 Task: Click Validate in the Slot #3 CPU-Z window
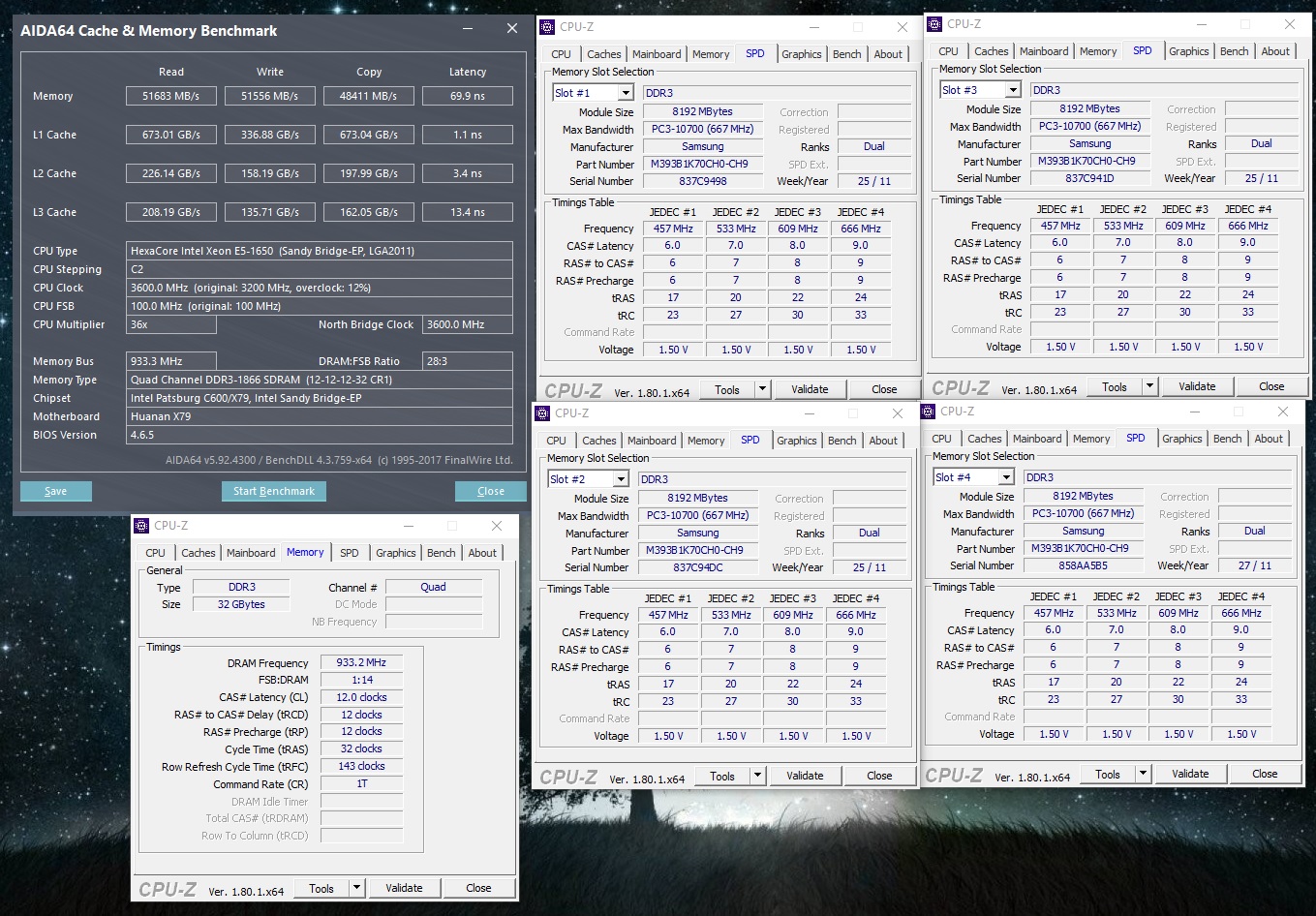1197,386
